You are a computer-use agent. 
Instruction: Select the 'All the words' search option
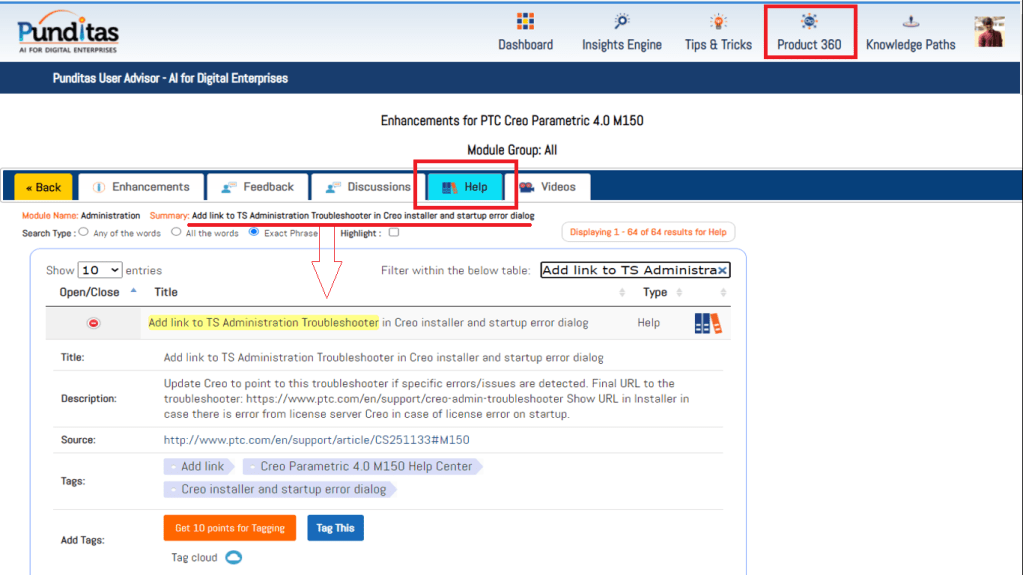pos(176,232)
